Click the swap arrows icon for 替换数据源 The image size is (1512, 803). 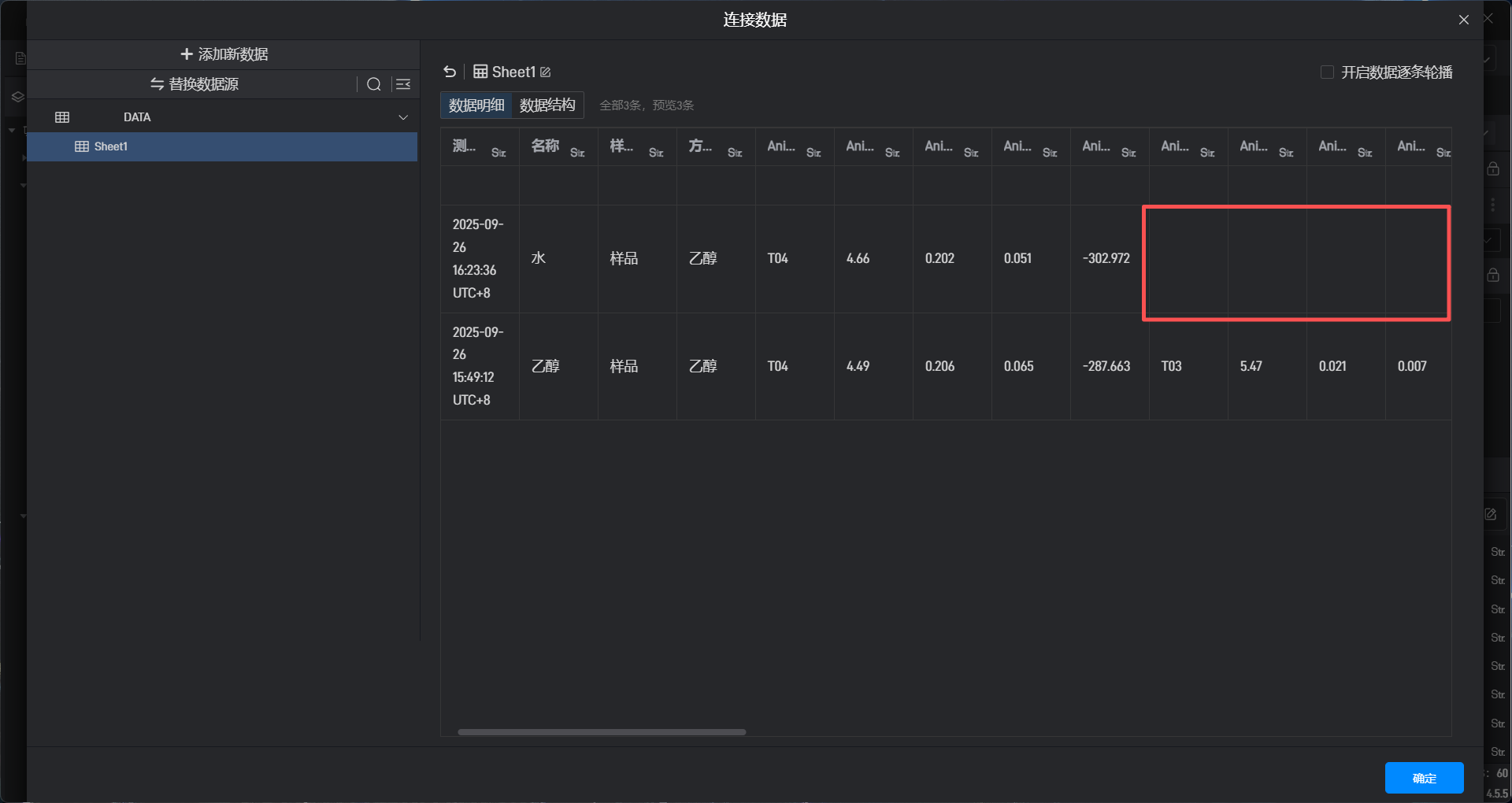point(157,84)
